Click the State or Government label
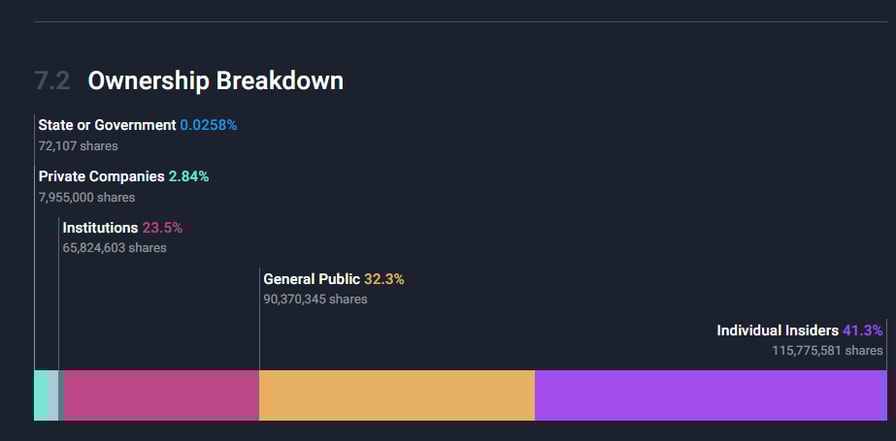The height and width of the screenshot is (441, 896). pyautogui.click(x=107, y=126)
